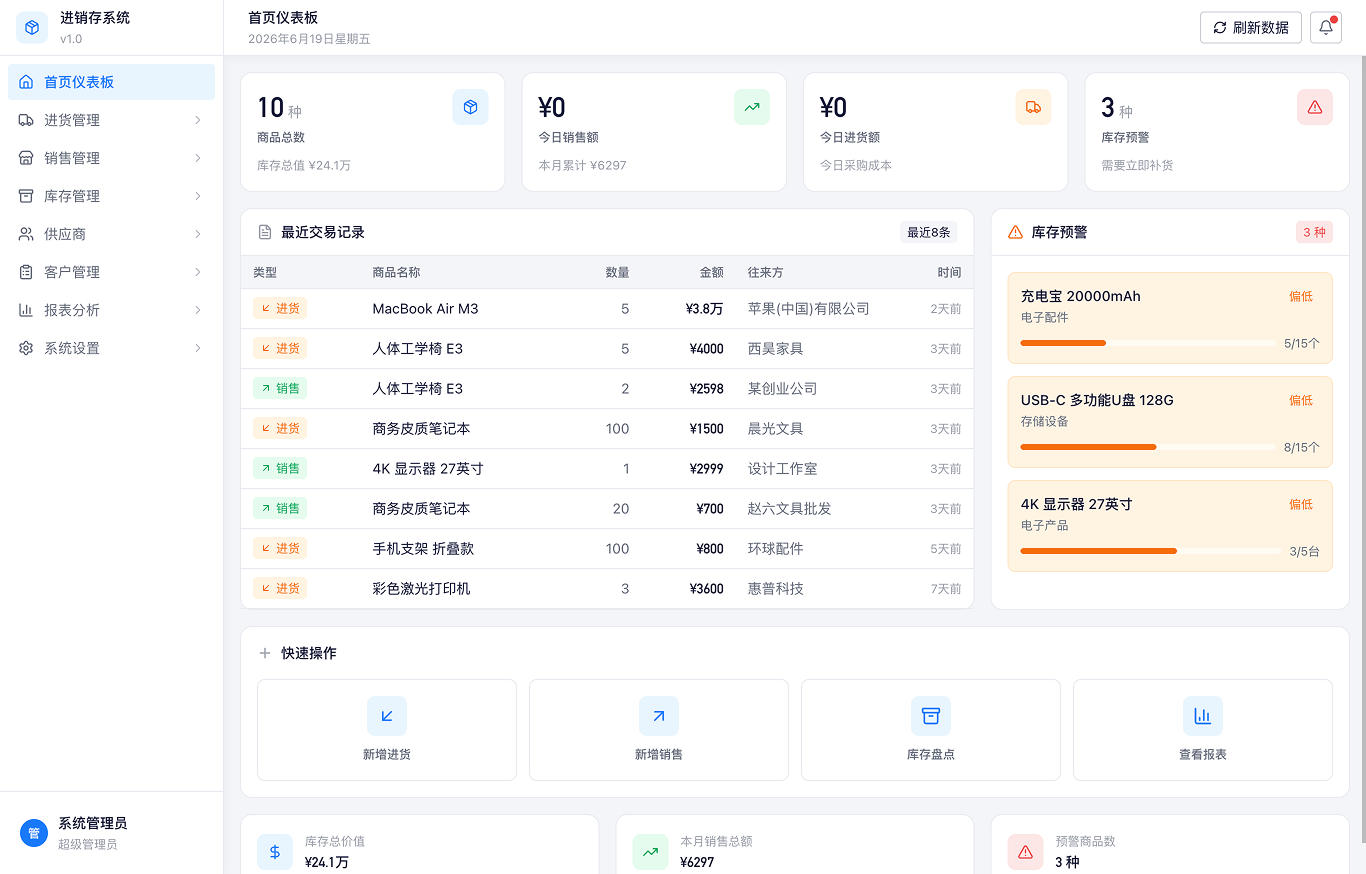Click the 偏低 tag on 充电宝 20000mAh card

pos(1301,296)
